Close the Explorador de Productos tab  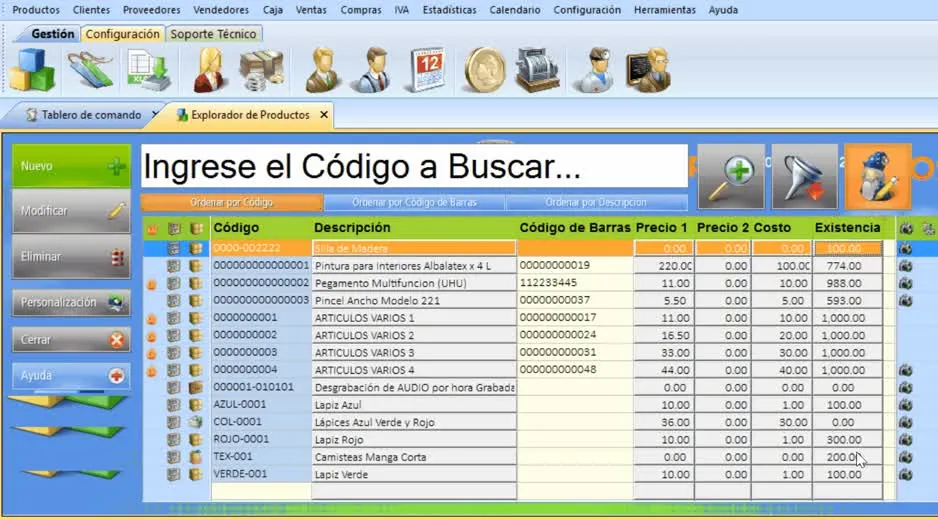pyautogui.click(x=324, y=114)
